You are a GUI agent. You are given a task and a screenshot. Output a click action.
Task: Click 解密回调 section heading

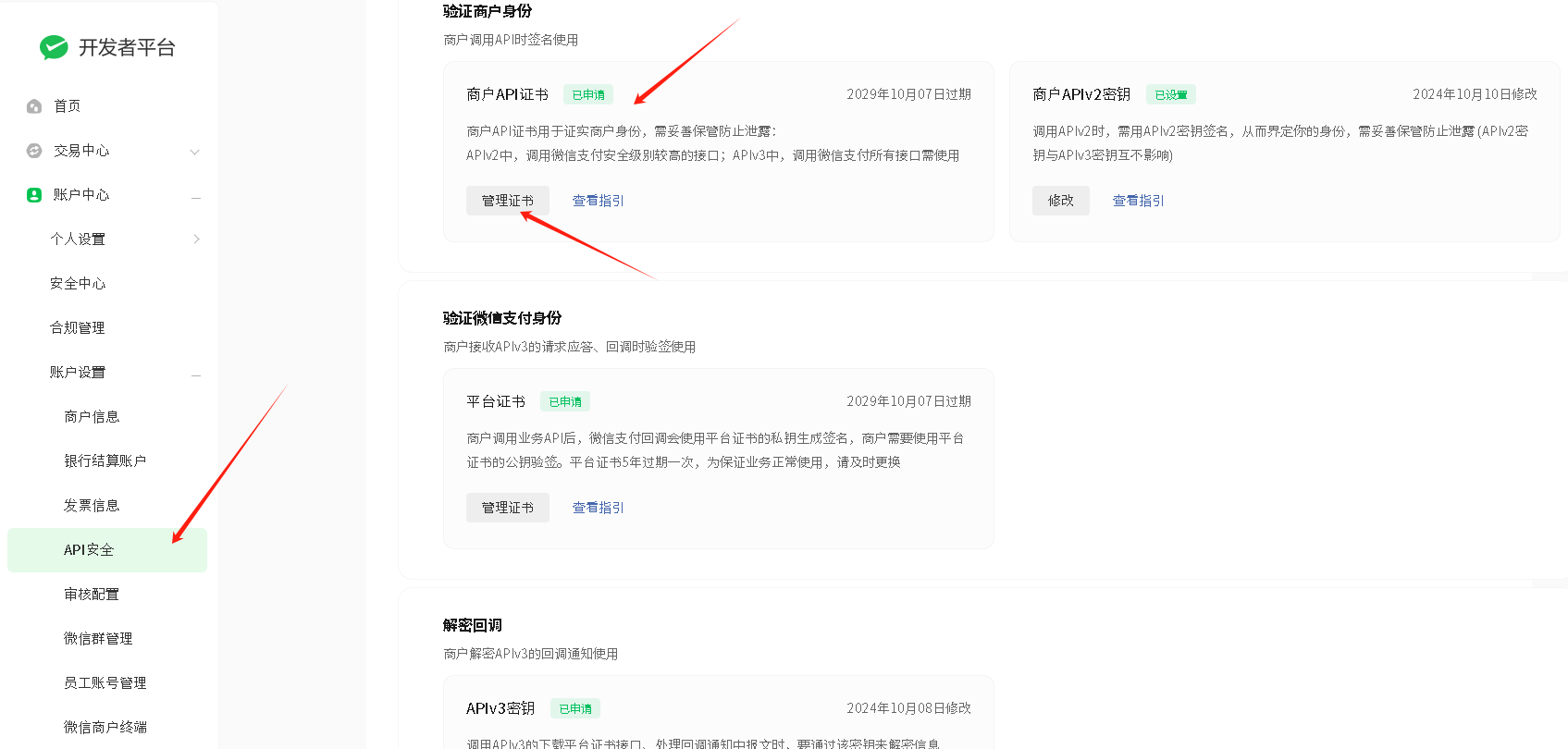[x=473, y=625]
